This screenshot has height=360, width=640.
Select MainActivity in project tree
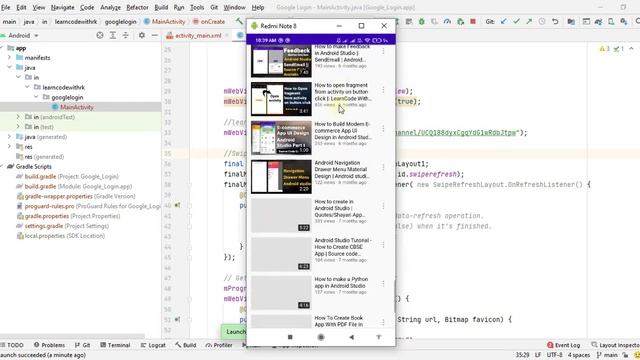[x=77, y=107]
